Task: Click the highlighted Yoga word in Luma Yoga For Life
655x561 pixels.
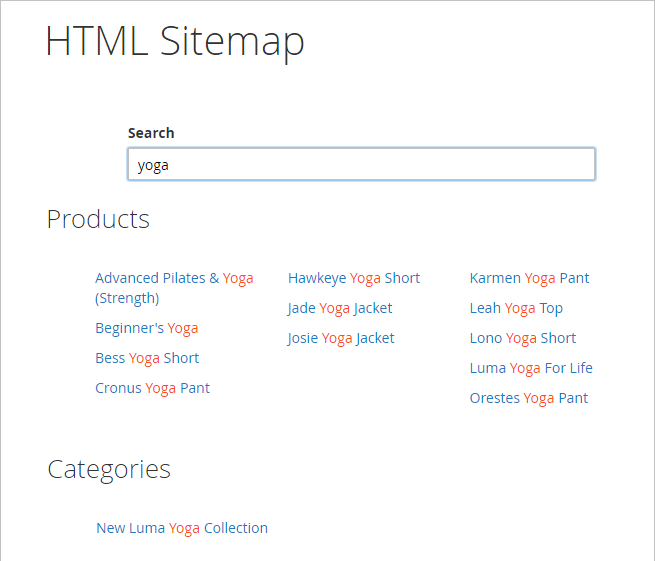Action: (x=525, y=368)
